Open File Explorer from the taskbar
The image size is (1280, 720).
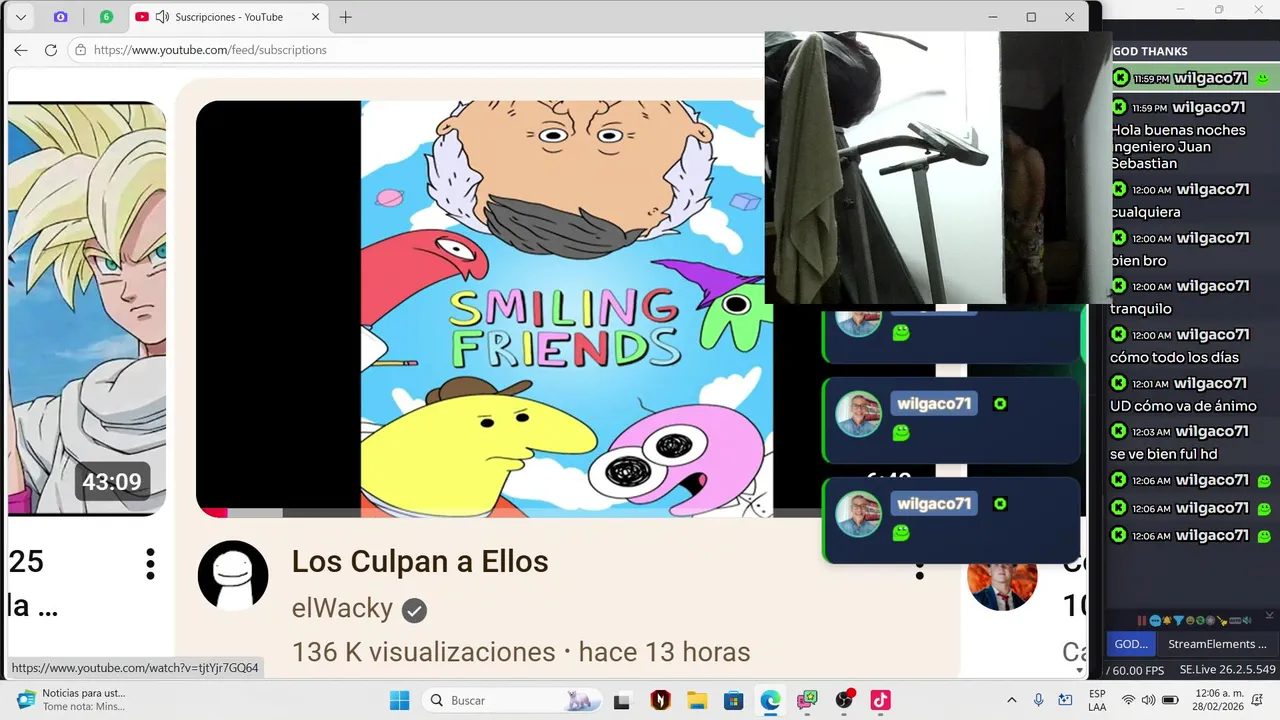[x=697, y=700]
